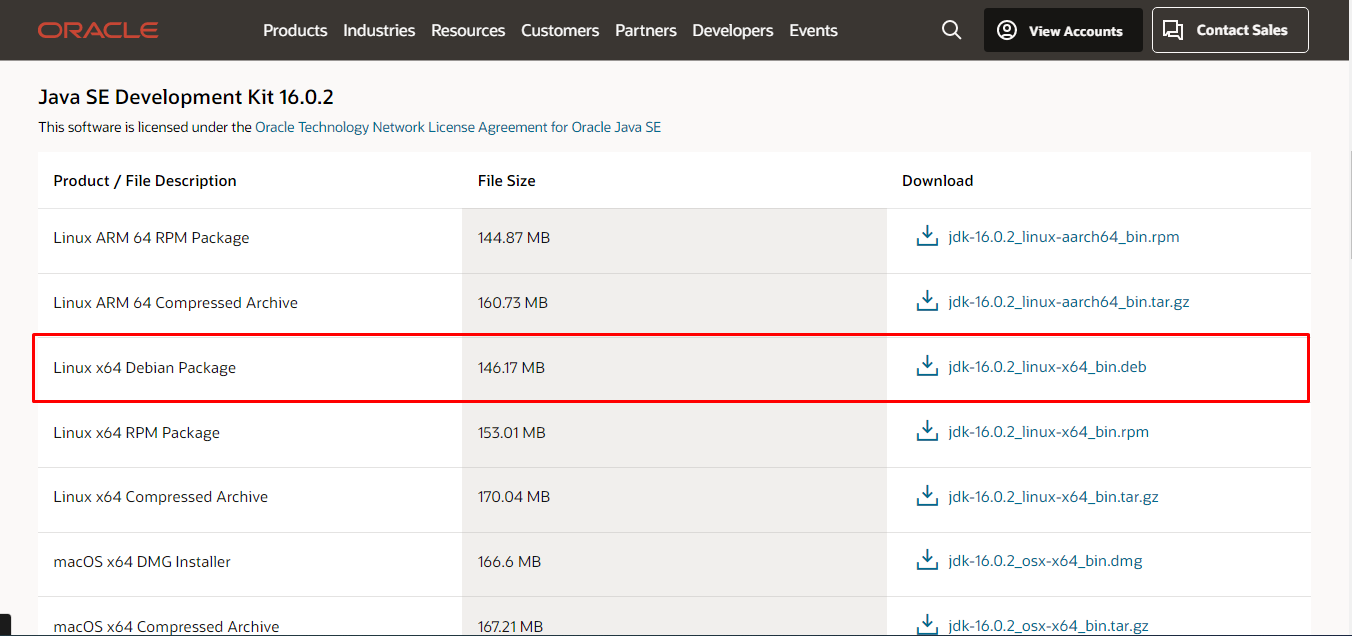
Task: Select the Linux ARM 64 RPM Package text
Action: [151, 238]
